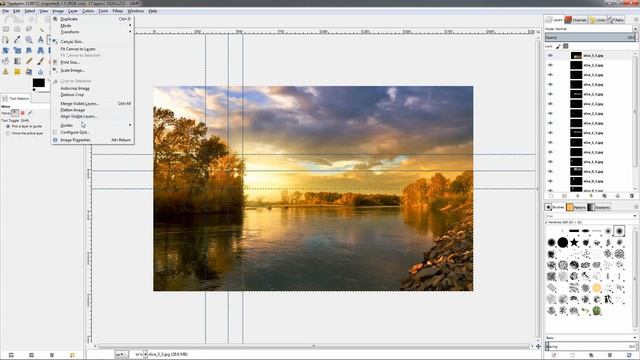The width and height of the screenshot is (640, 360).
Task: Click the delete brush trash icon
Action: [x=610, y=355]
